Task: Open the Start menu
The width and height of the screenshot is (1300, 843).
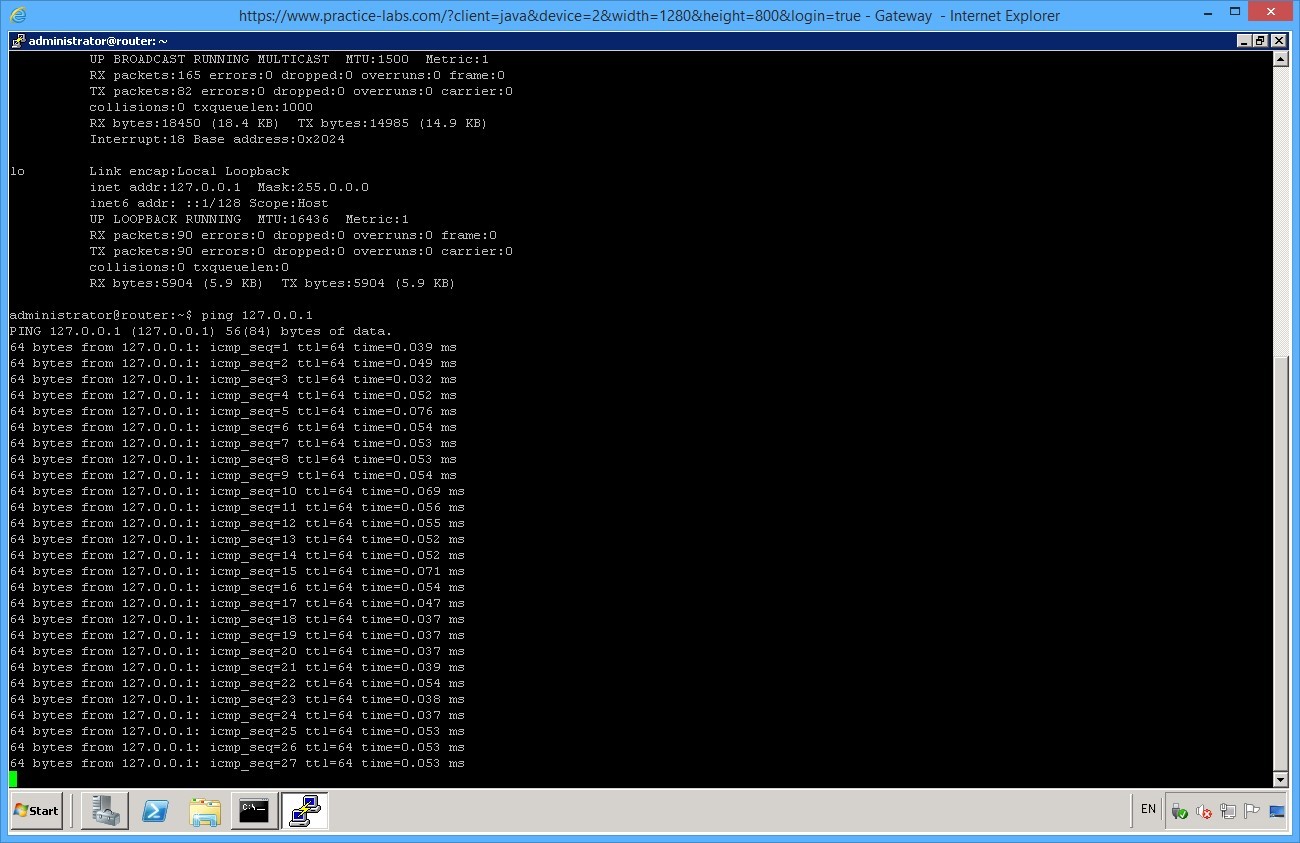Action: tap(37, 811)
